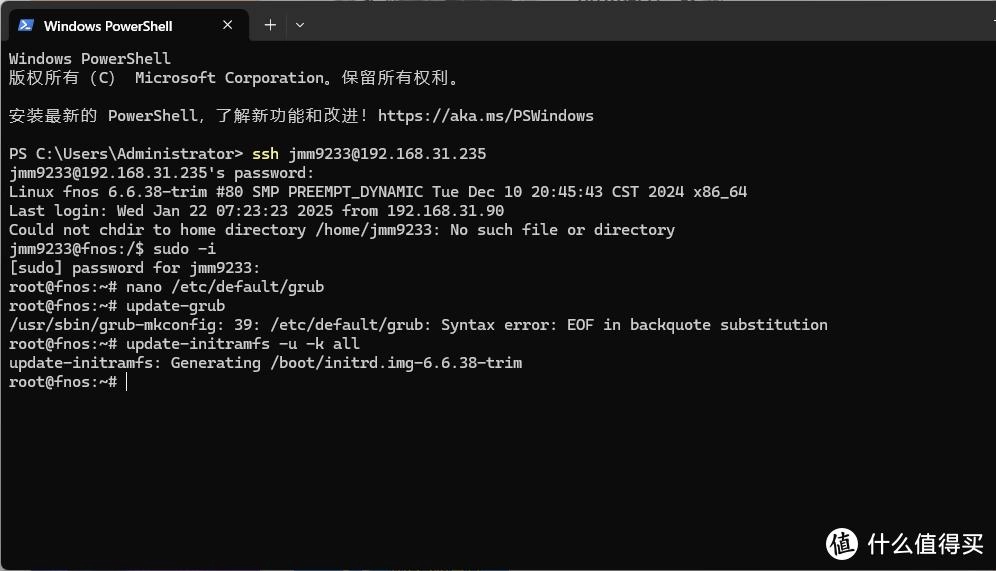Click the update-initramfs -u -k all command
The height and width of the screenshot is (571, 996).
[243, 344]
